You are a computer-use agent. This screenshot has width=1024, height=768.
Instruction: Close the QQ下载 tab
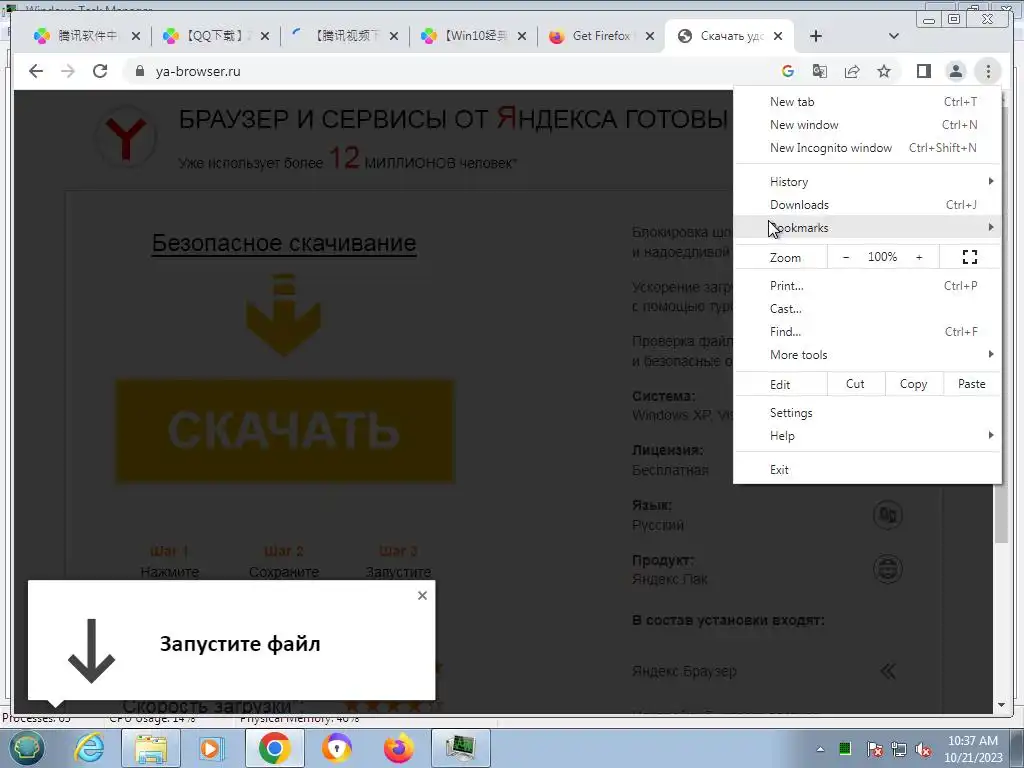click(264, 36)
